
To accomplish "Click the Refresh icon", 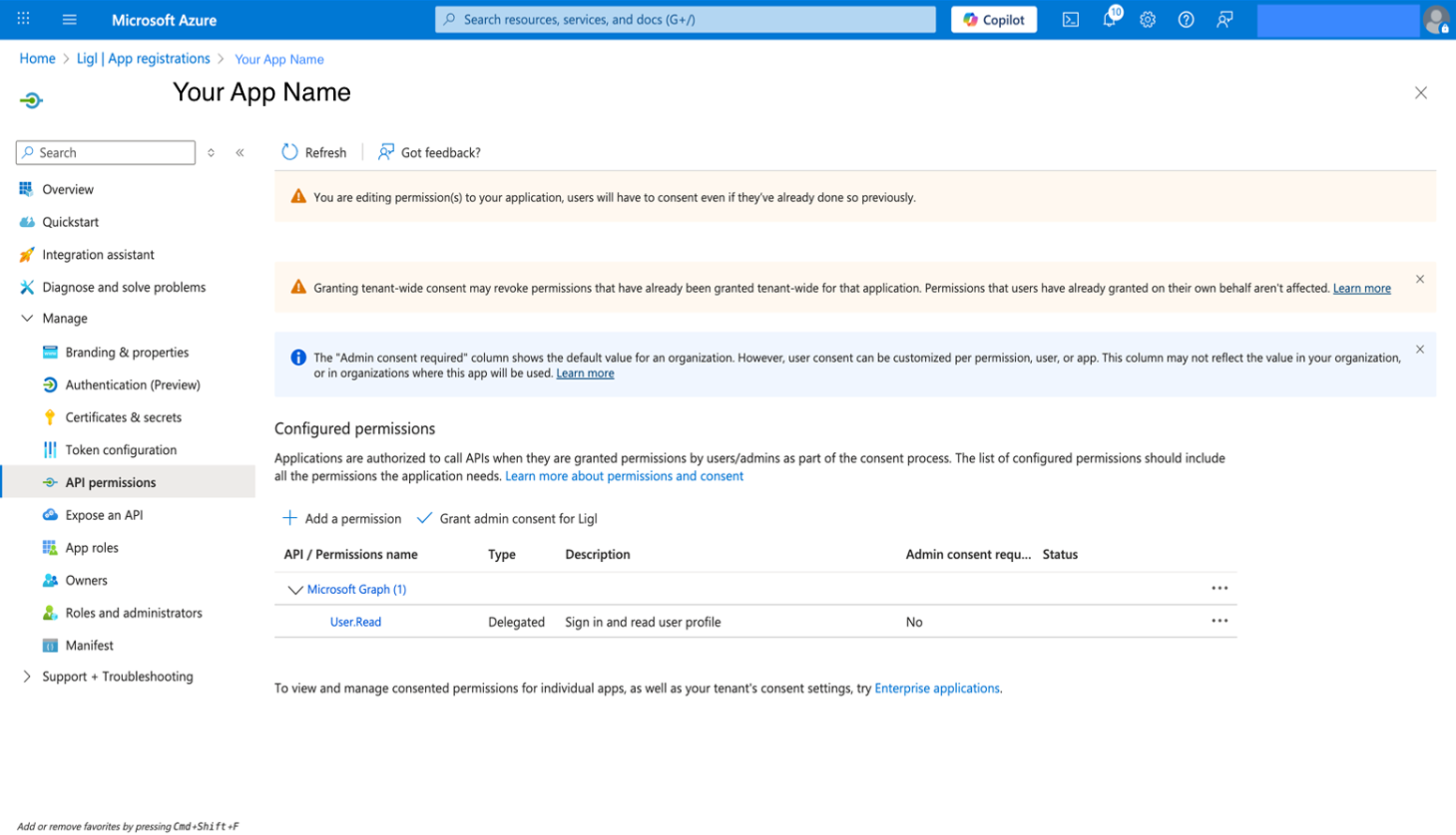I will click(290, 152).
